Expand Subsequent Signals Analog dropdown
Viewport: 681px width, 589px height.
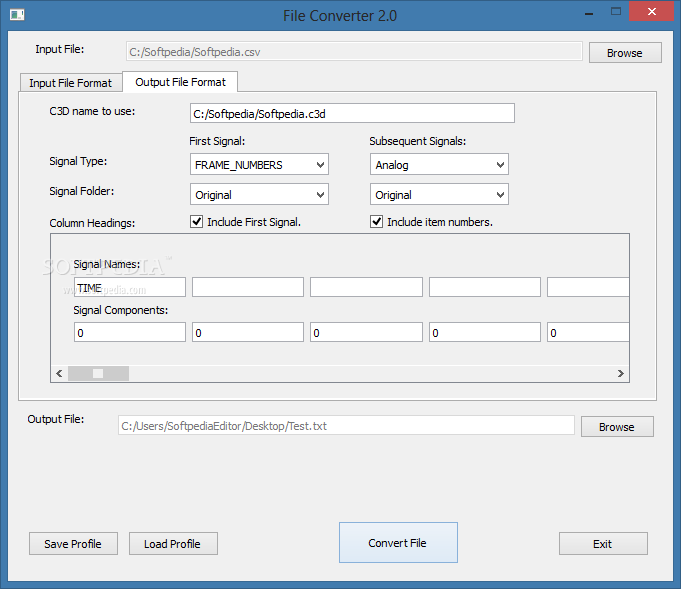pos(439,165)
